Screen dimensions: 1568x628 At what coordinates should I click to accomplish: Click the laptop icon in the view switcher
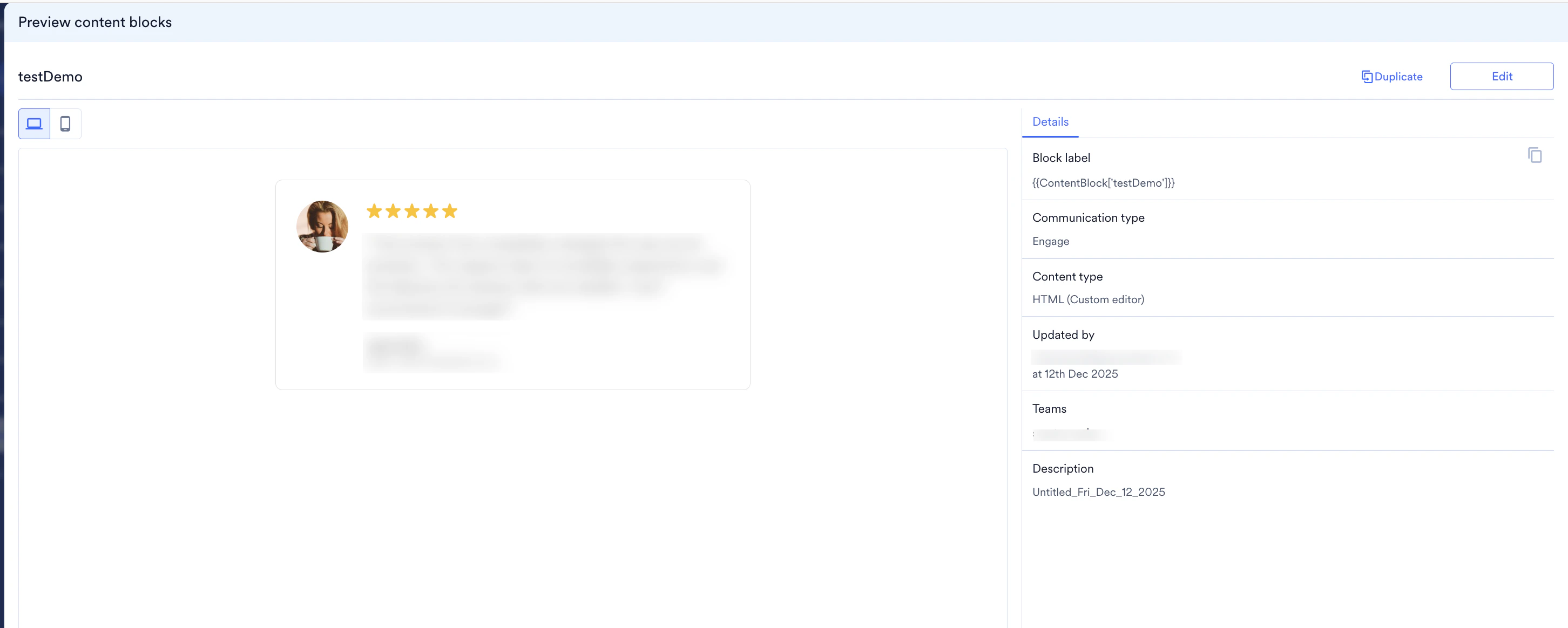click(x=33, y=124)
